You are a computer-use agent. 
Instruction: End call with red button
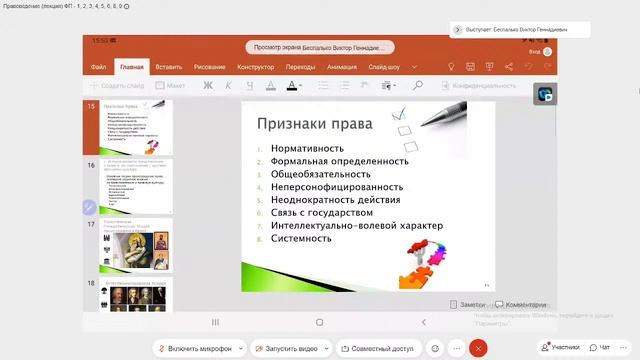pyautogui.click(x=478, y=349)
